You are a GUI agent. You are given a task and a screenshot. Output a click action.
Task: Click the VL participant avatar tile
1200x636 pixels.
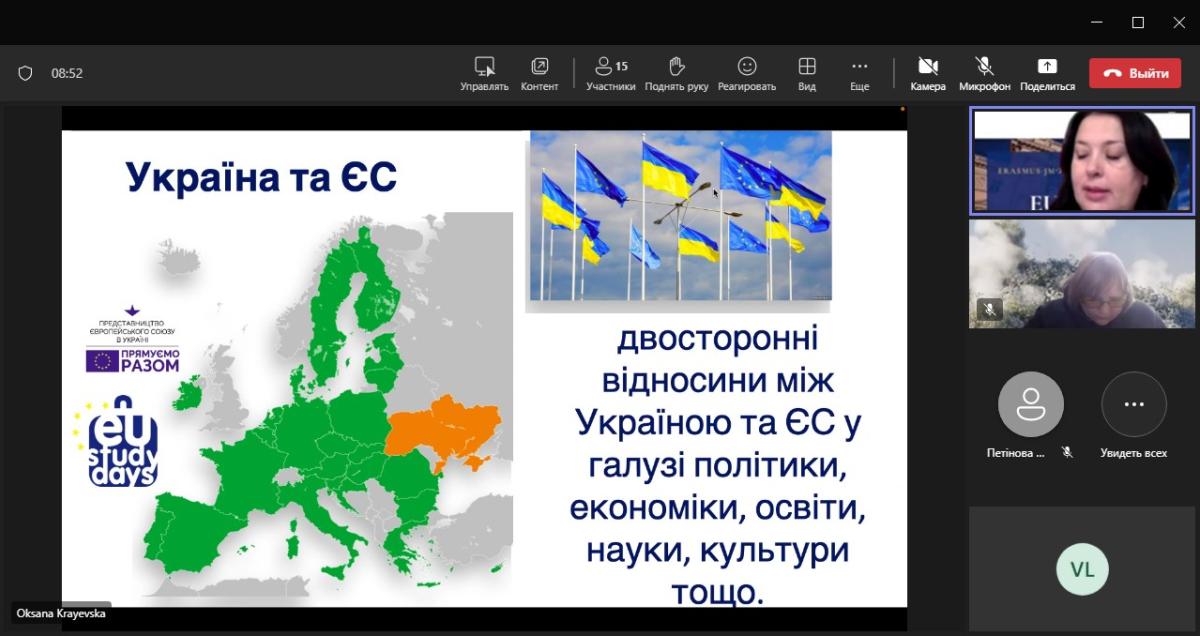click(1081, 568)
